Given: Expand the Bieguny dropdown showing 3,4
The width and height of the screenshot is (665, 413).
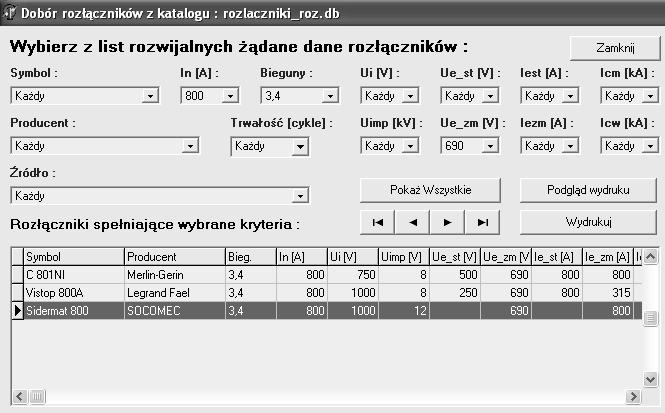Looking at the screenshot, I should [330, 96].
